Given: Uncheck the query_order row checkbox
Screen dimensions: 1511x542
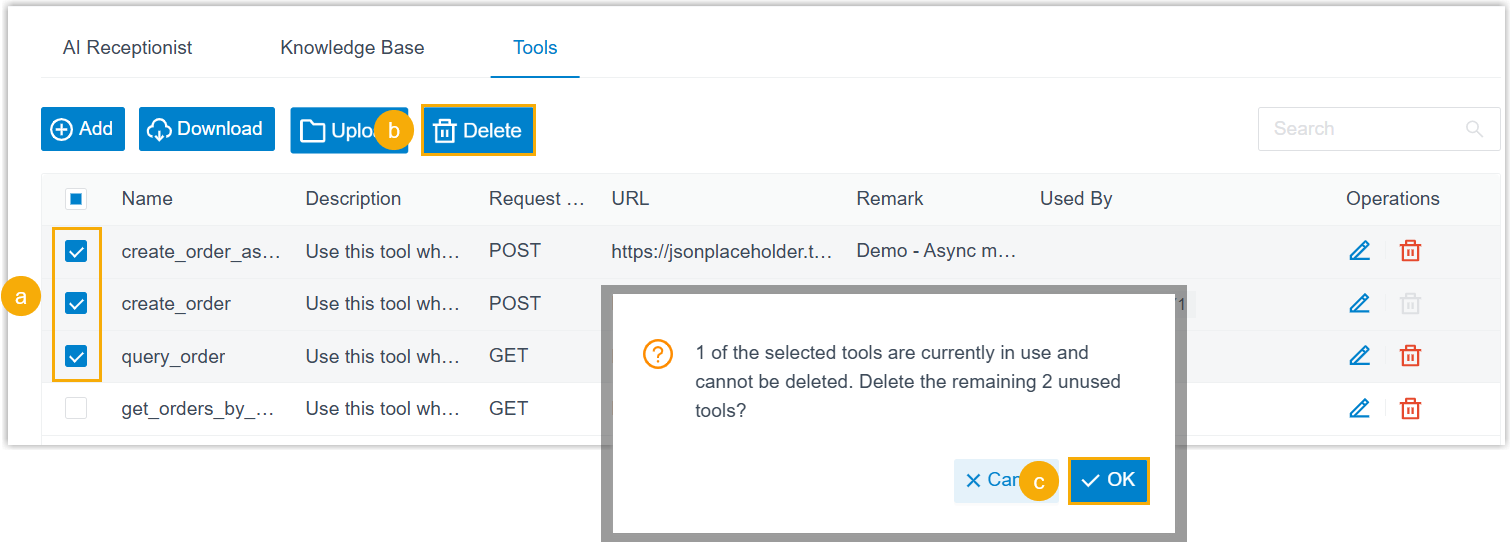Looking at the screenshot, I should (x=76, y=355).
